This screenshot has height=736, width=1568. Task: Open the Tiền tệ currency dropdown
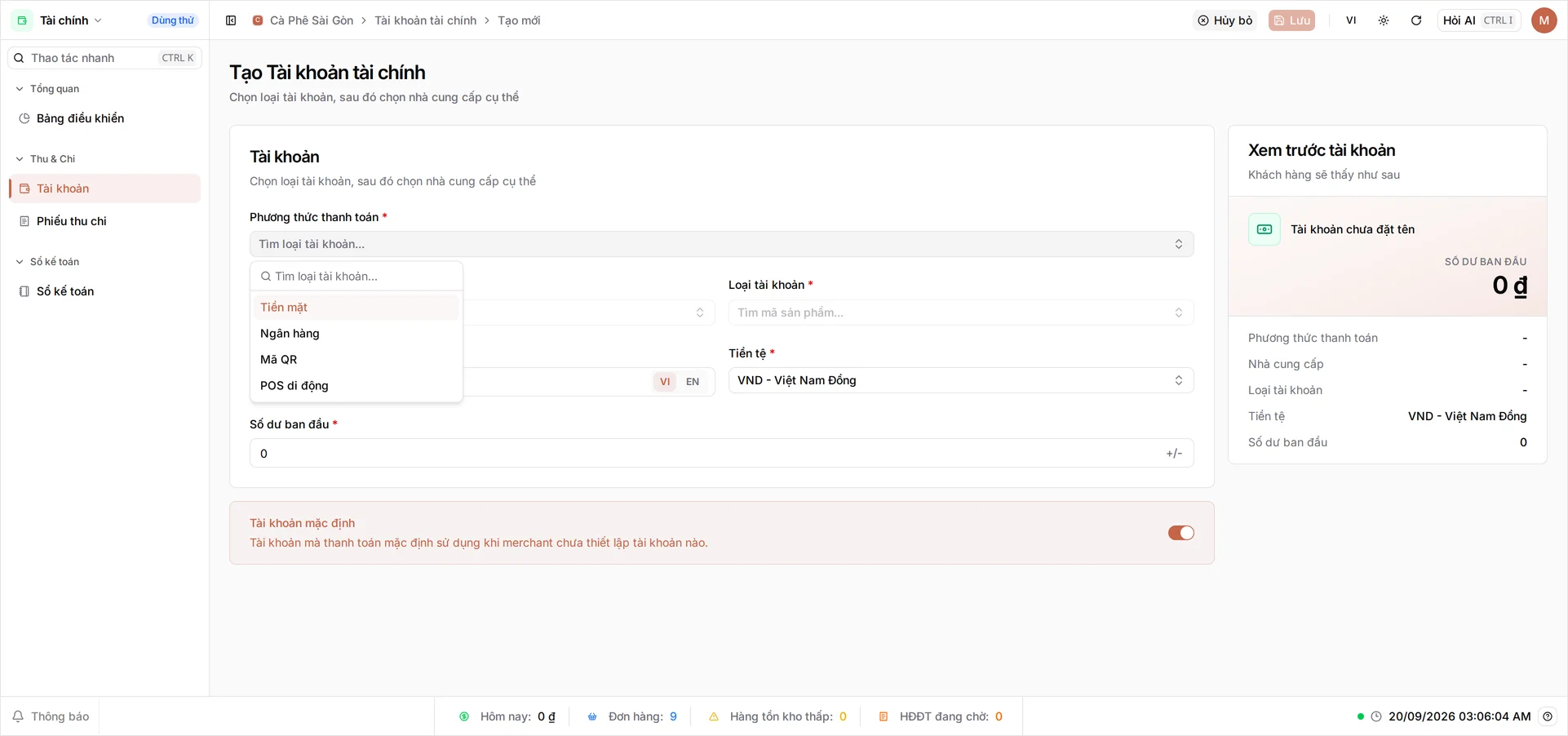961,380
